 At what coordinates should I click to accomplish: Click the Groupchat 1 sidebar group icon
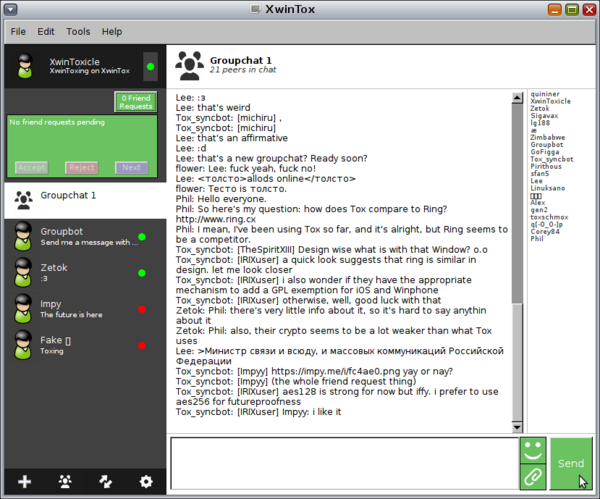click(x=23, y=200)
